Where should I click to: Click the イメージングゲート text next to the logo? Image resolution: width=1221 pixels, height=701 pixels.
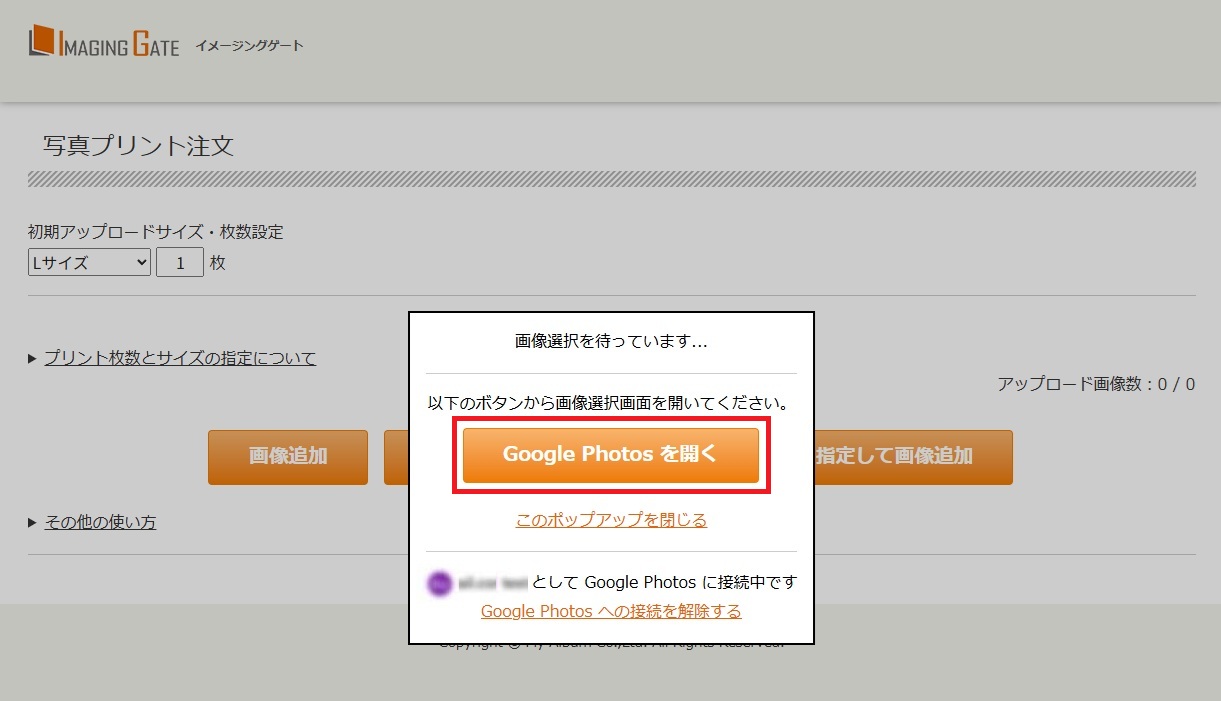pos(250,45)
